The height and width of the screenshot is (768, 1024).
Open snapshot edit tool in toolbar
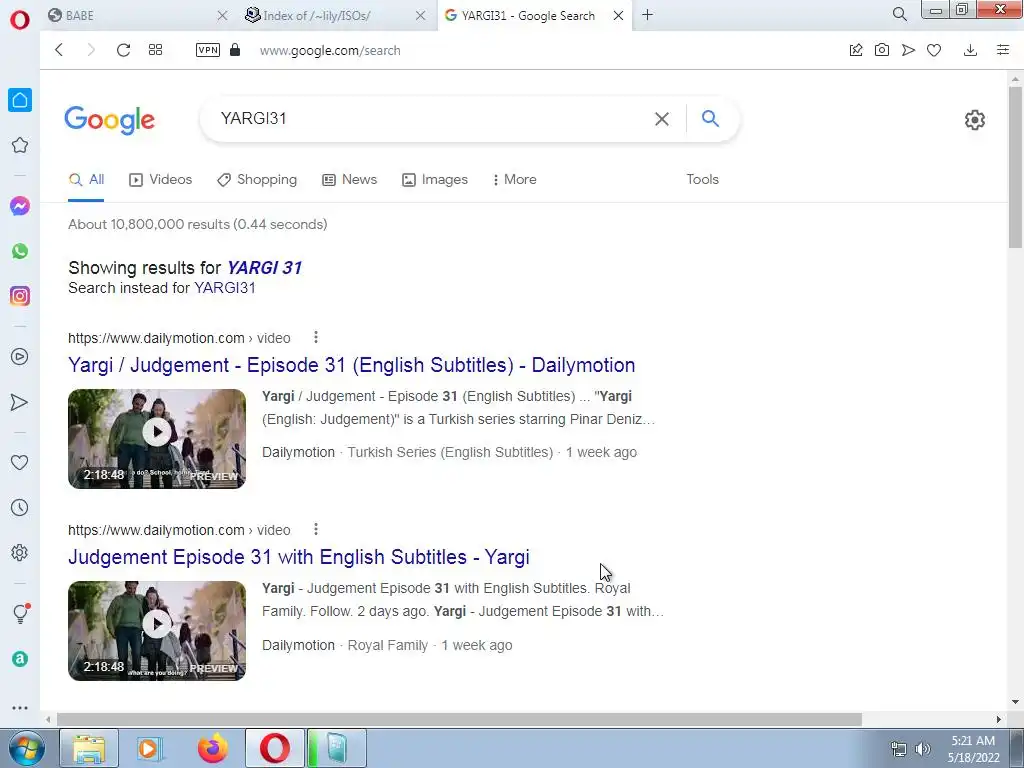(x=856, y=50)
